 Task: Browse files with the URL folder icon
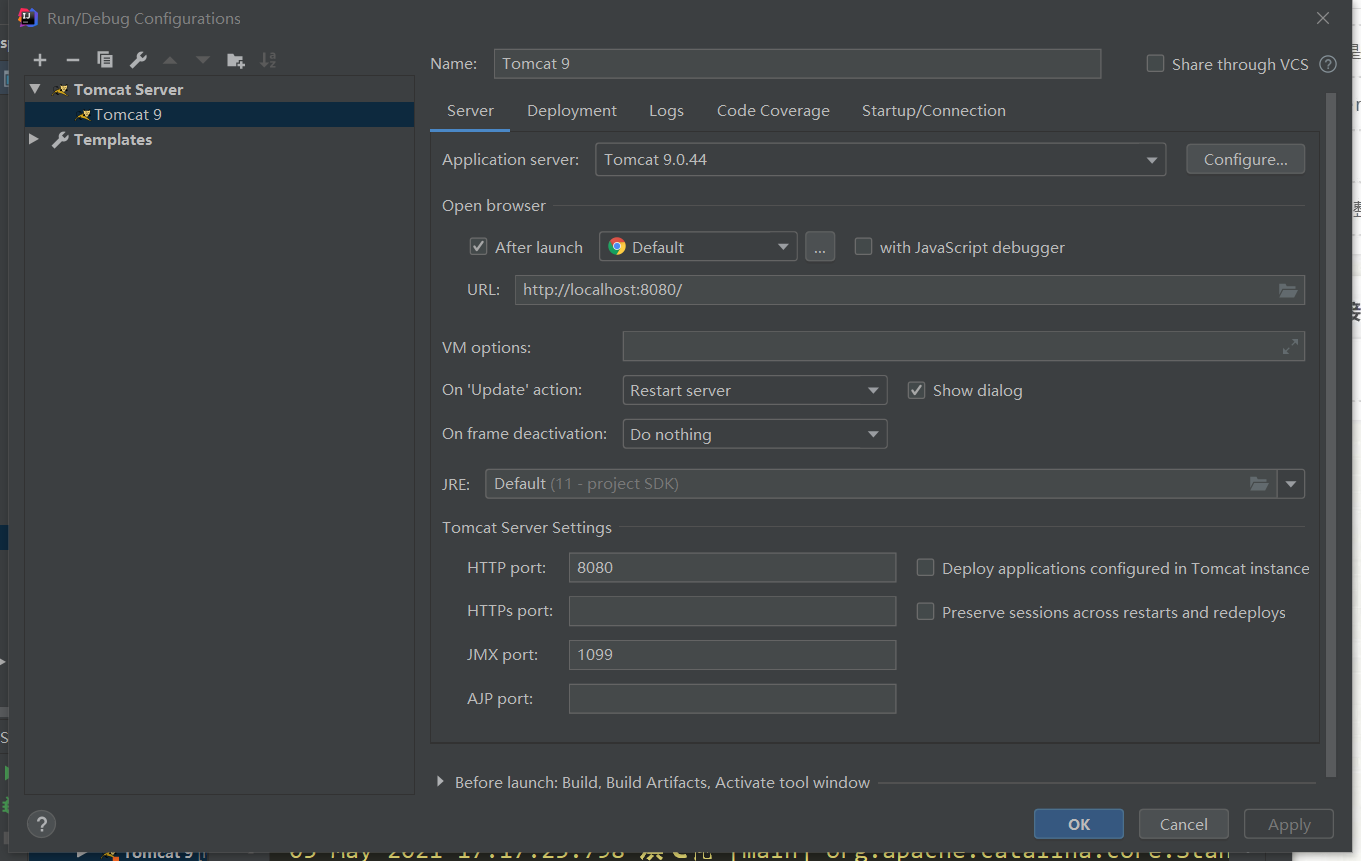[1289, 289]
